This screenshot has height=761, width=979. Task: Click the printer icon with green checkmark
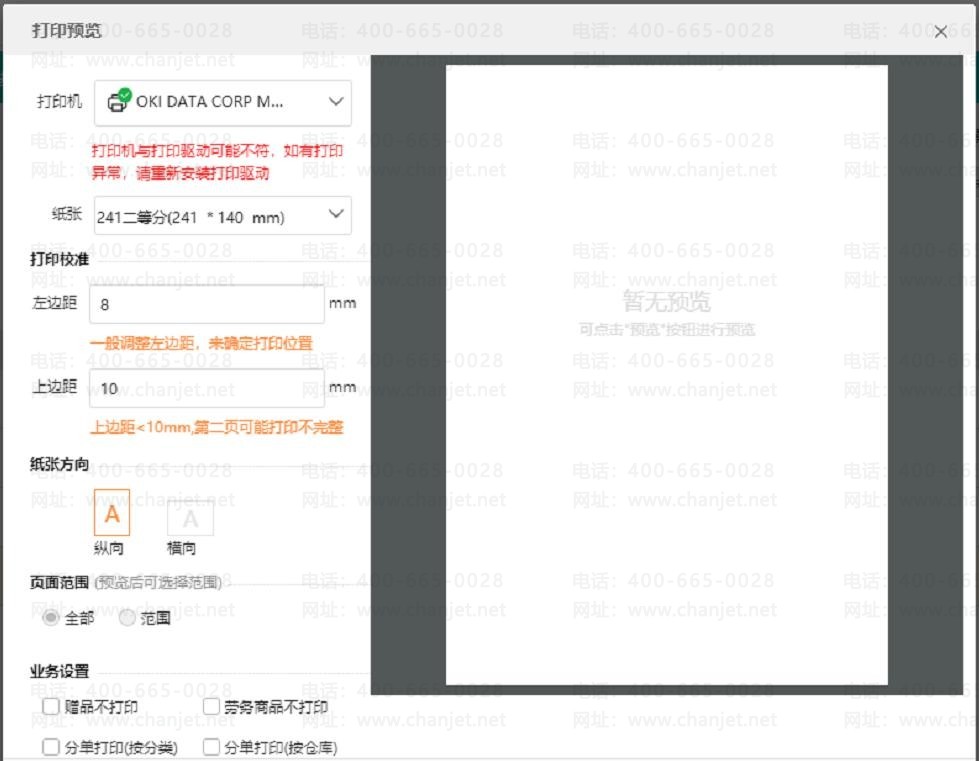(119, 101)
